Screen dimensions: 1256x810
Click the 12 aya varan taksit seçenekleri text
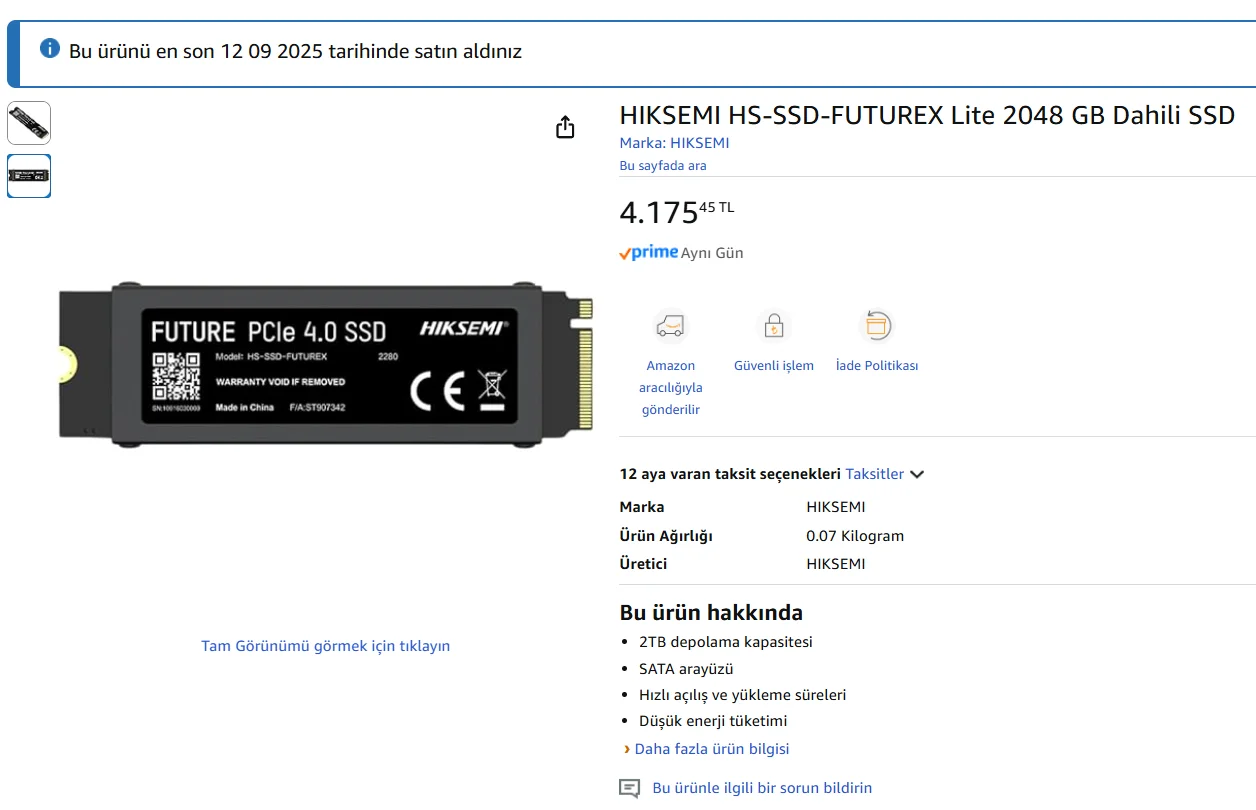tap(730, 474)
